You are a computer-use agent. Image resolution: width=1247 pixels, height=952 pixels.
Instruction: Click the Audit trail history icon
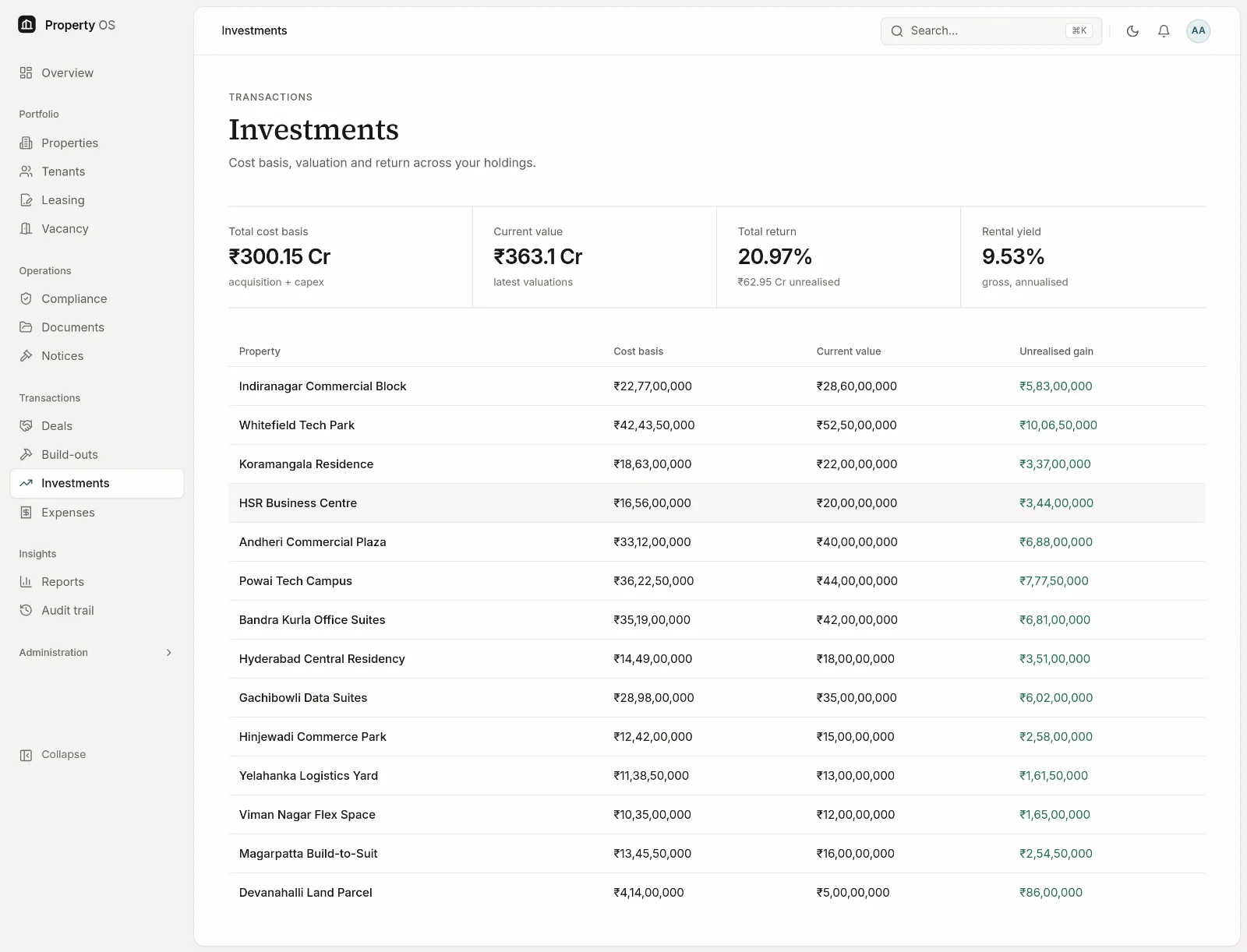pos(26,611)
